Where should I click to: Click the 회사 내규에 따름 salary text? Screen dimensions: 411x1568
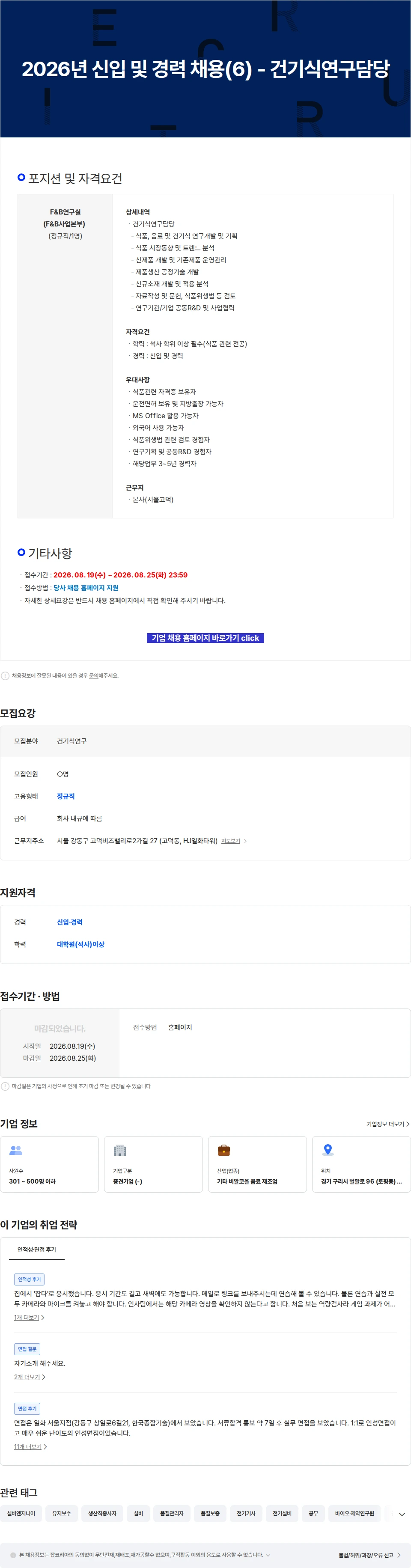(80, 819)
